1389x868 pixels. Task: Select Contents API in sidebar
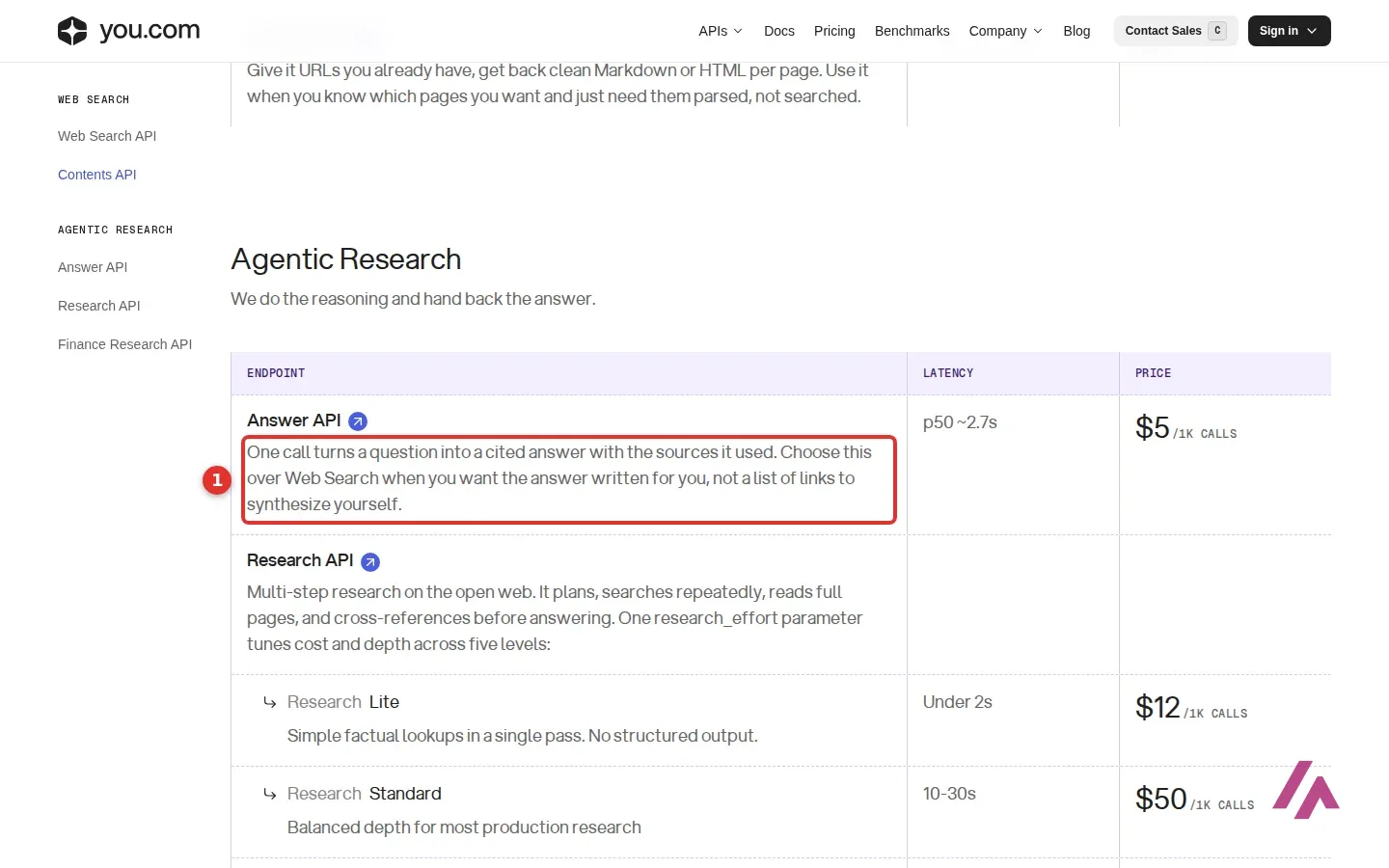pos(97,175)
